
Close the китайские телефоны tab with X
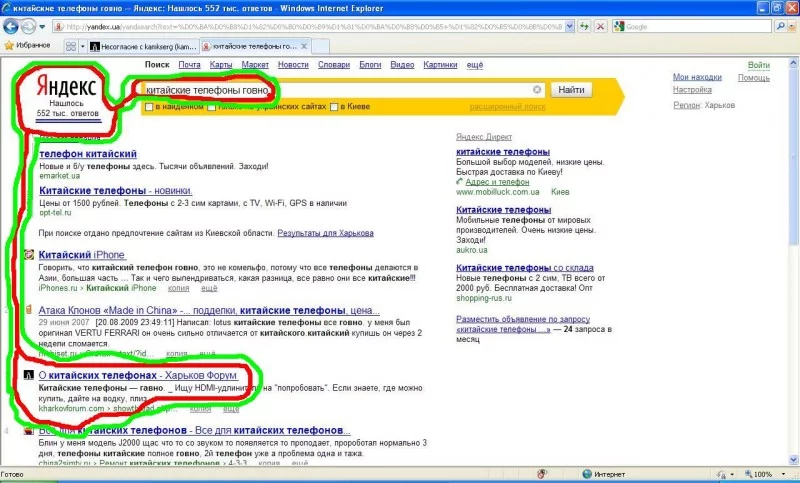pyautogui.click(x=304, y=46)
